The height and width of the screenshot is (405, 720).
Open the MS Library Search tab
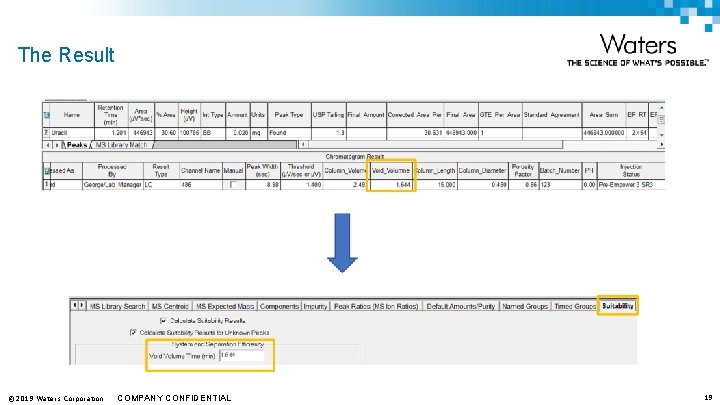[x=118, y=306]
